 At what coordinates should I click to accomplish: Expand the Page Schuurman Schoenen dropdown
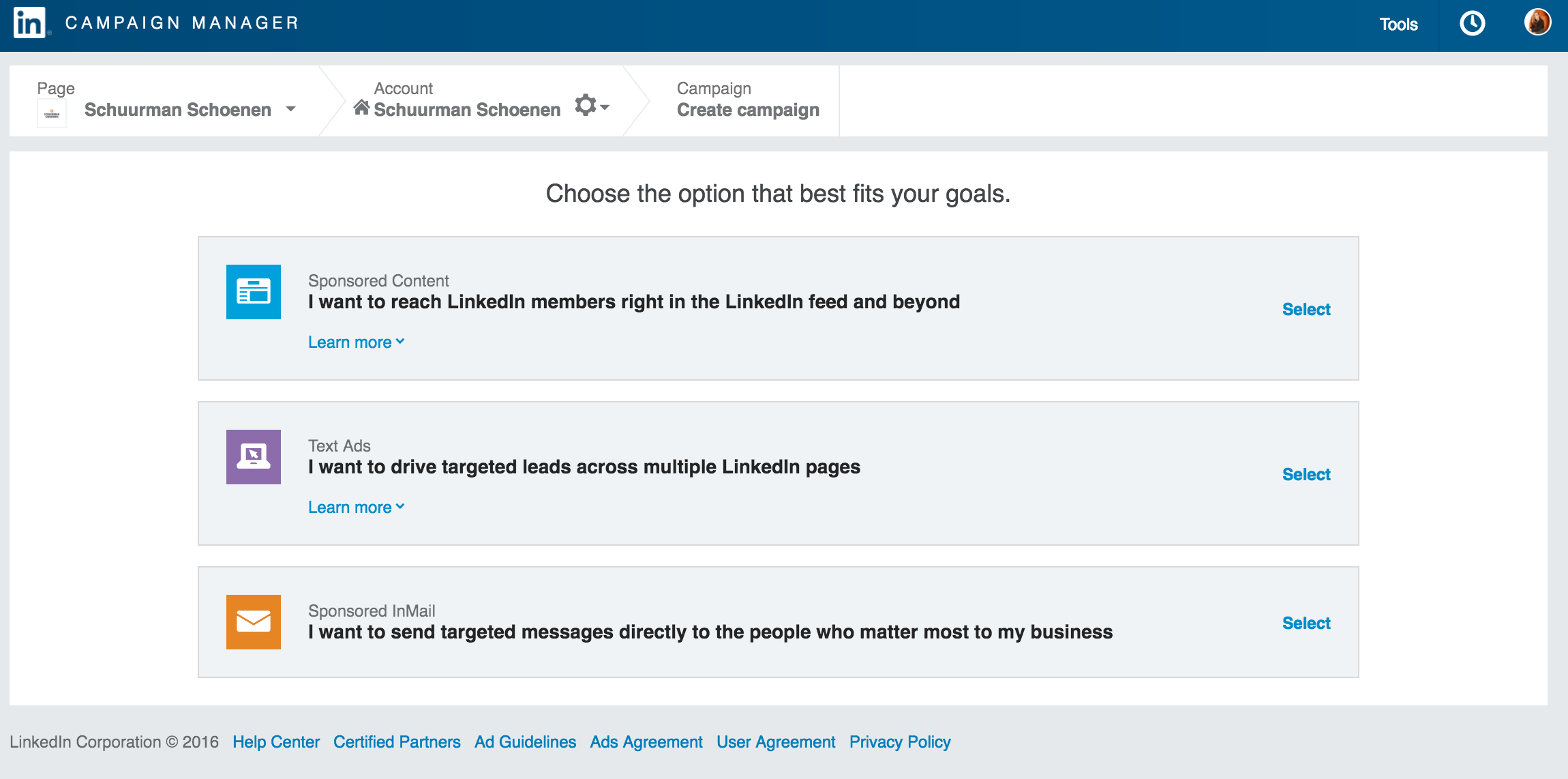coord(291,109)
